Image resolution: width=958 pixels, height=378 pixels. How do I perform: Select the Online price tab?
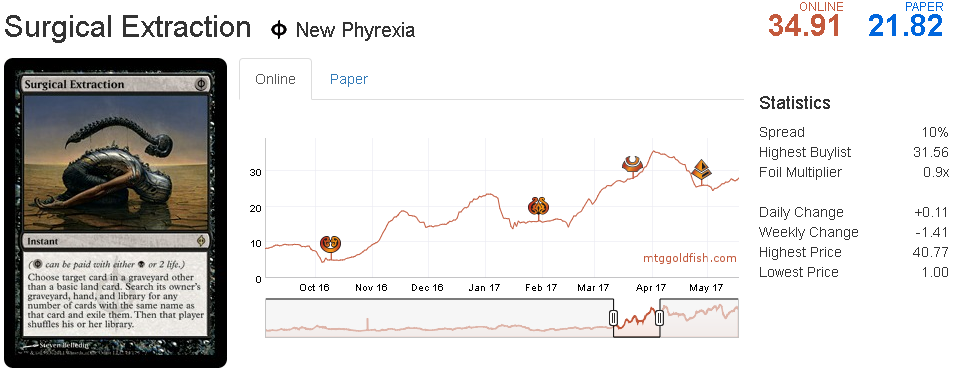(x=276, y=79)
